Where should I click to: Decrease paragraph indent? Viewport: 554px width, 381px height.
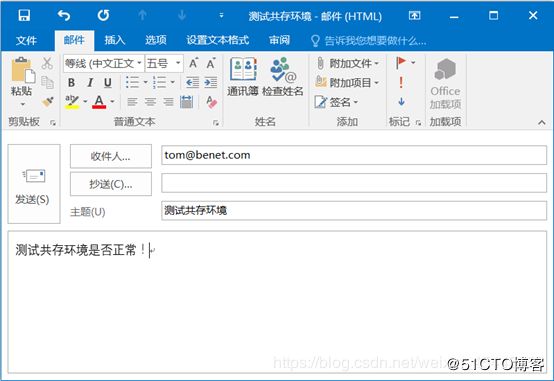pyautogui.click(x=193, y=82)
